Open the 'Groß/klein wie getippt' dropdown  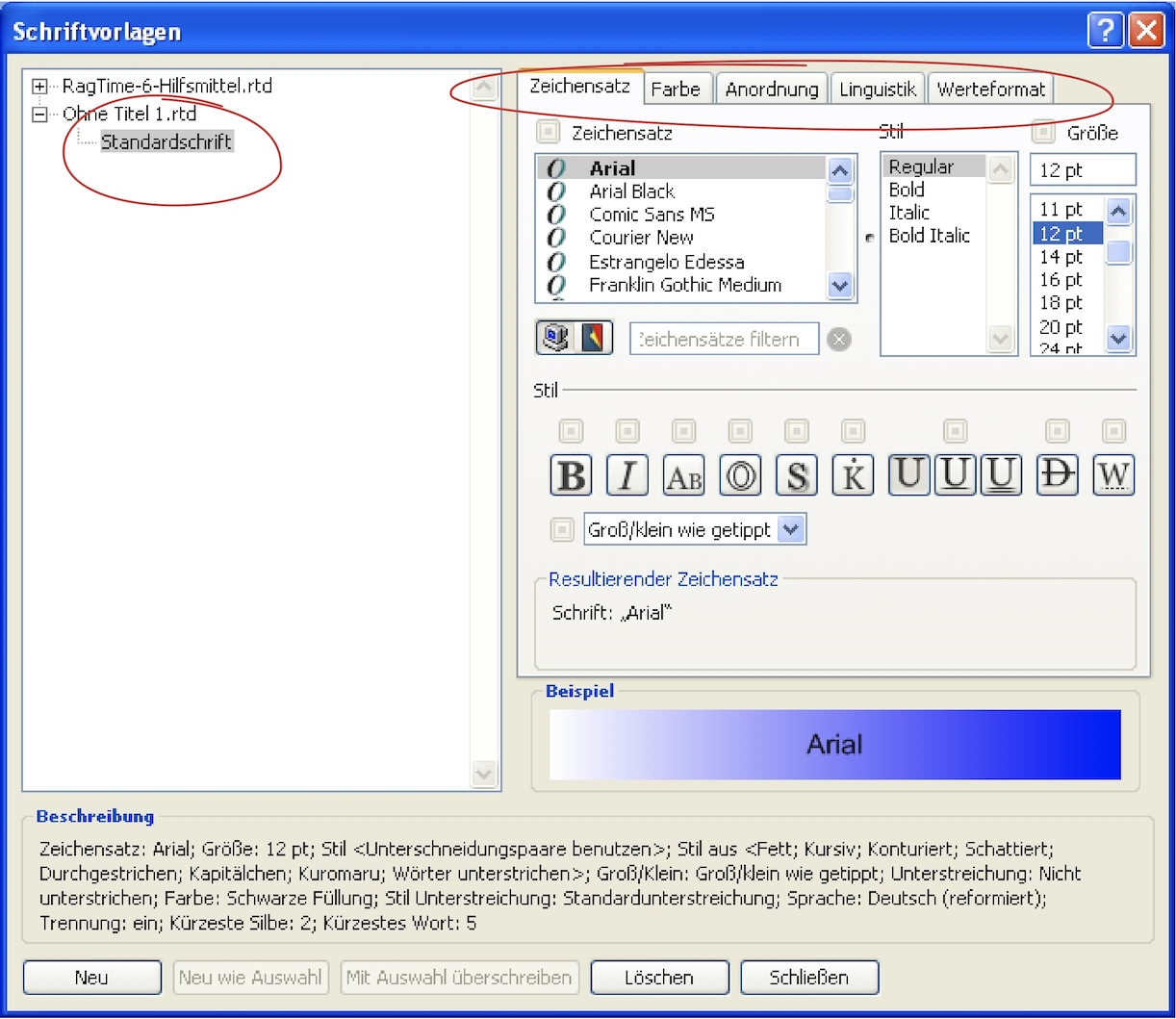coord(791,530)
